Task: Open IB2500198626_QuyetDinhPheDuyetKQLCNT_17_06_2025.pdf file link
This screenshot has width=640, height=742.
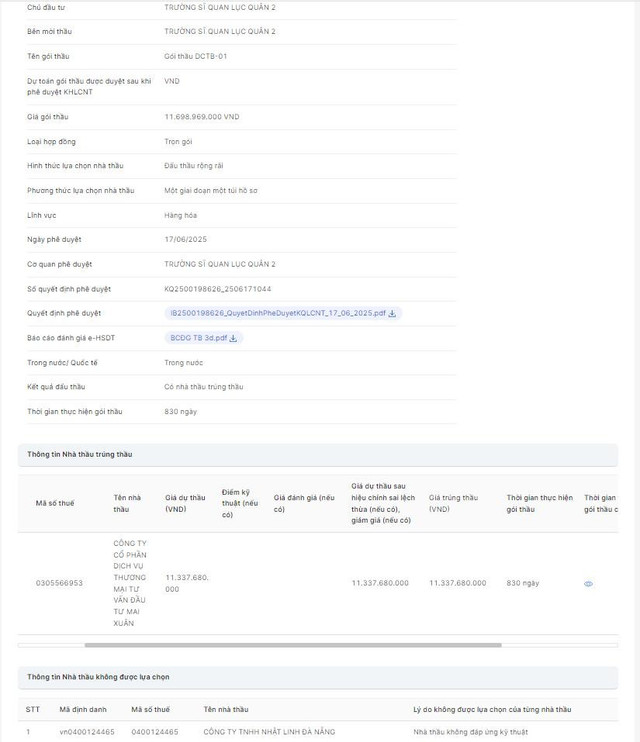Action: pyautogui.click(x=277, y=313)
